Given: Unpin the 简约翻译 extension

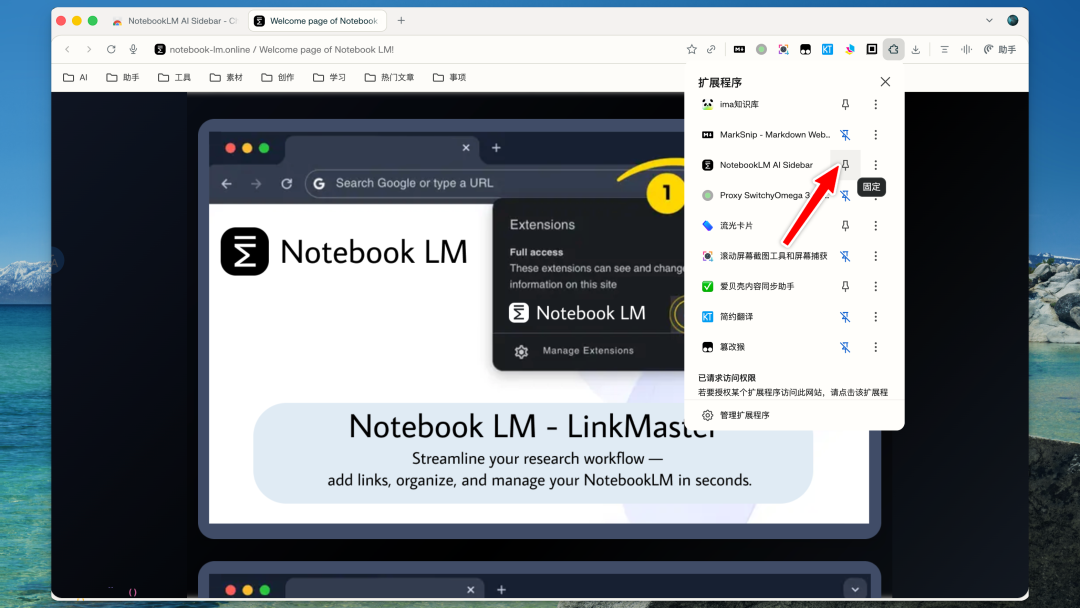Looking at the screenshot, I should tap(845, 317).
